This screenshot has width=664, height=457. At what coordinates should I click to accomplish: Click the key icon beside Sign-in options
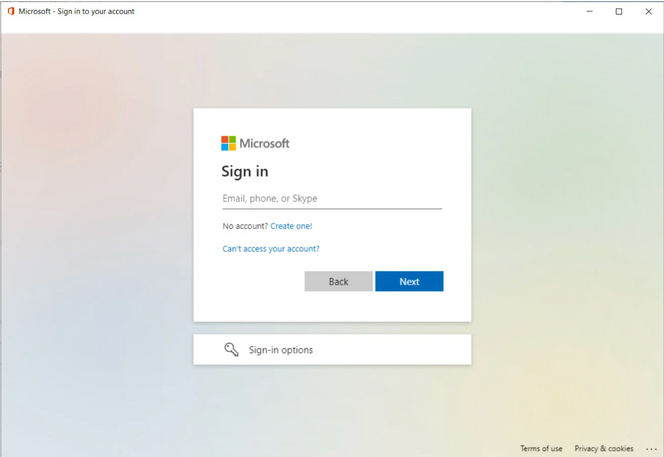[231, 349]
